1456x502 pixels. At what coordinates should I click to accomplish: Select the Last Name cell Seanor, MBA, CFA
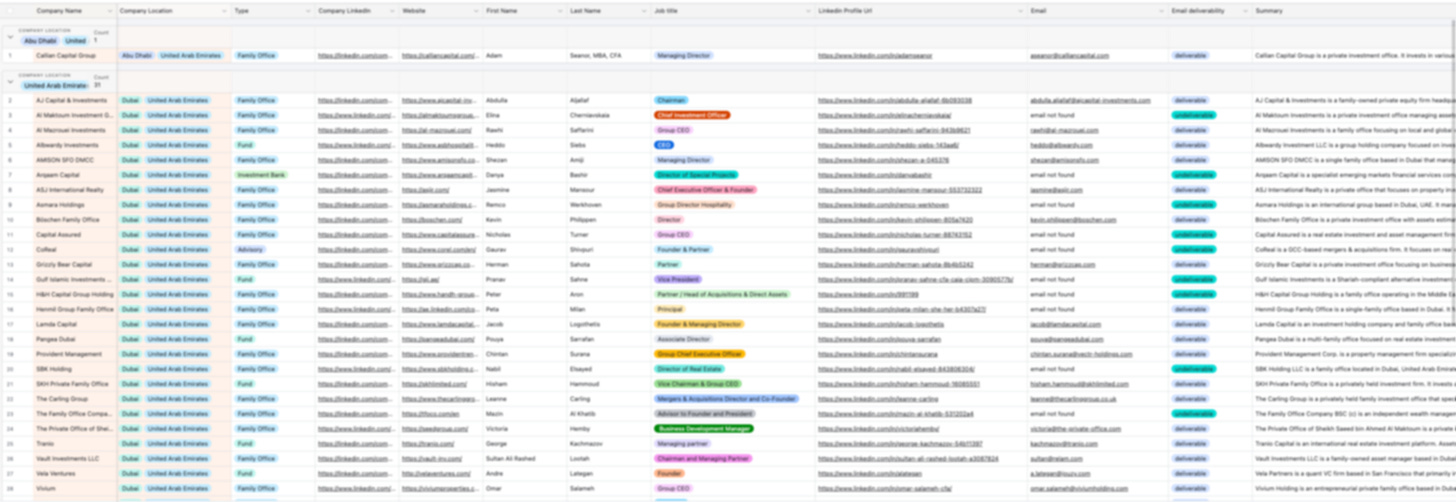click(608, 56)
